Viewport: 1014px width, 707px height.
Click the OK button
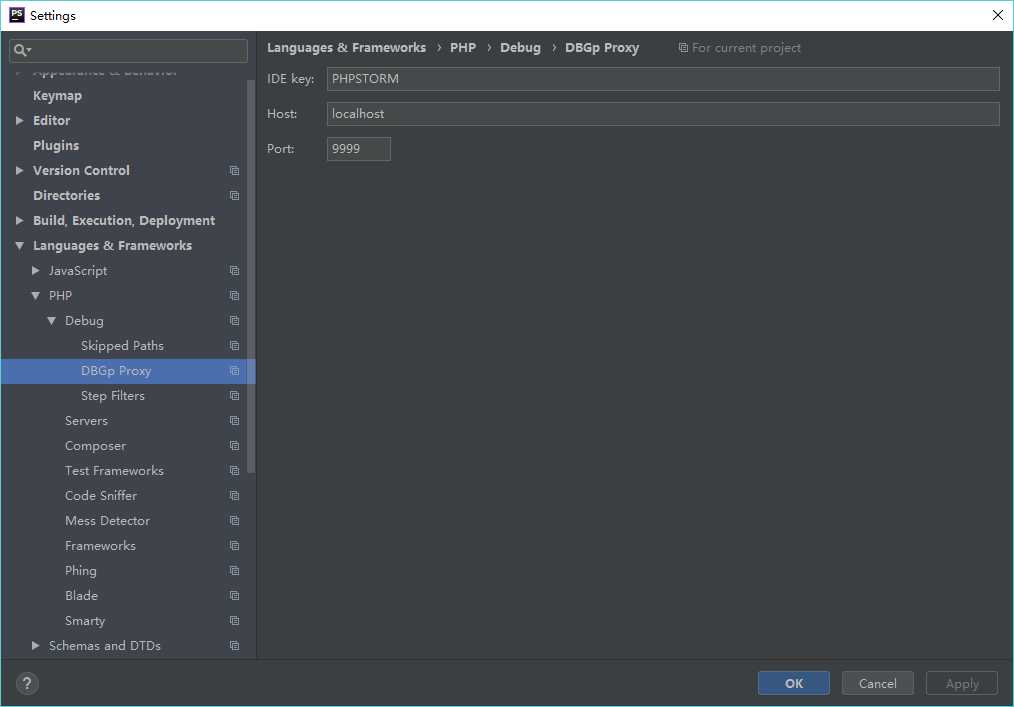point(793,683)
